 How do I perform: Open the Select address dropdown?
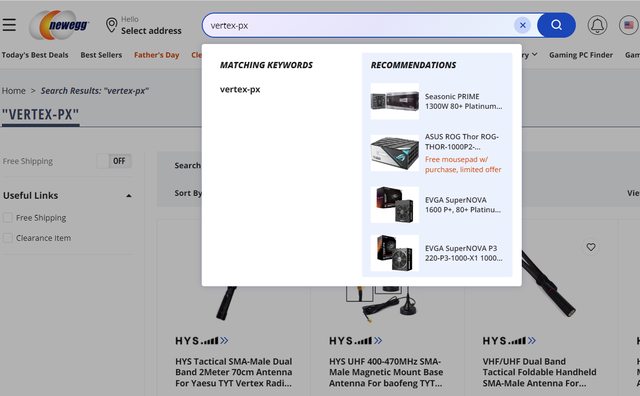tap(151, 31)
